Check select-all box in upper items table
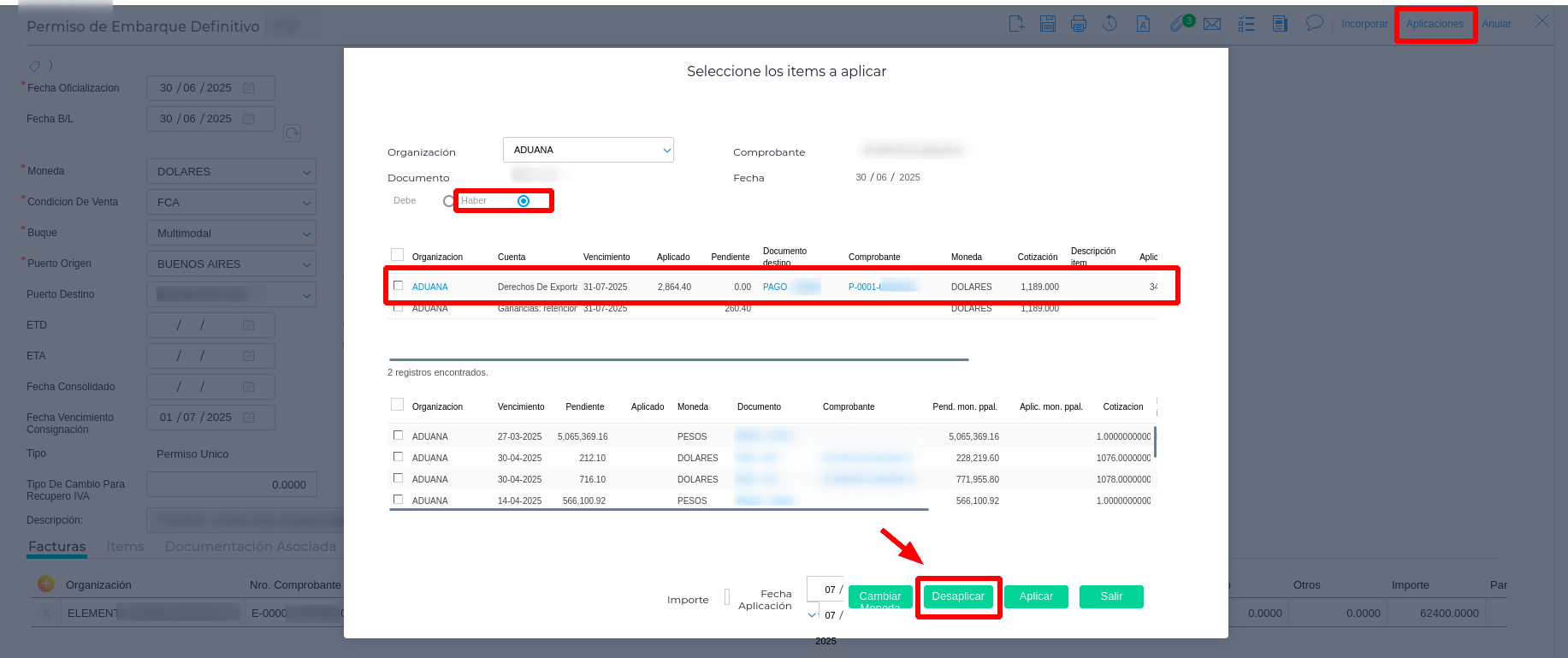 [x=397, y=255]
